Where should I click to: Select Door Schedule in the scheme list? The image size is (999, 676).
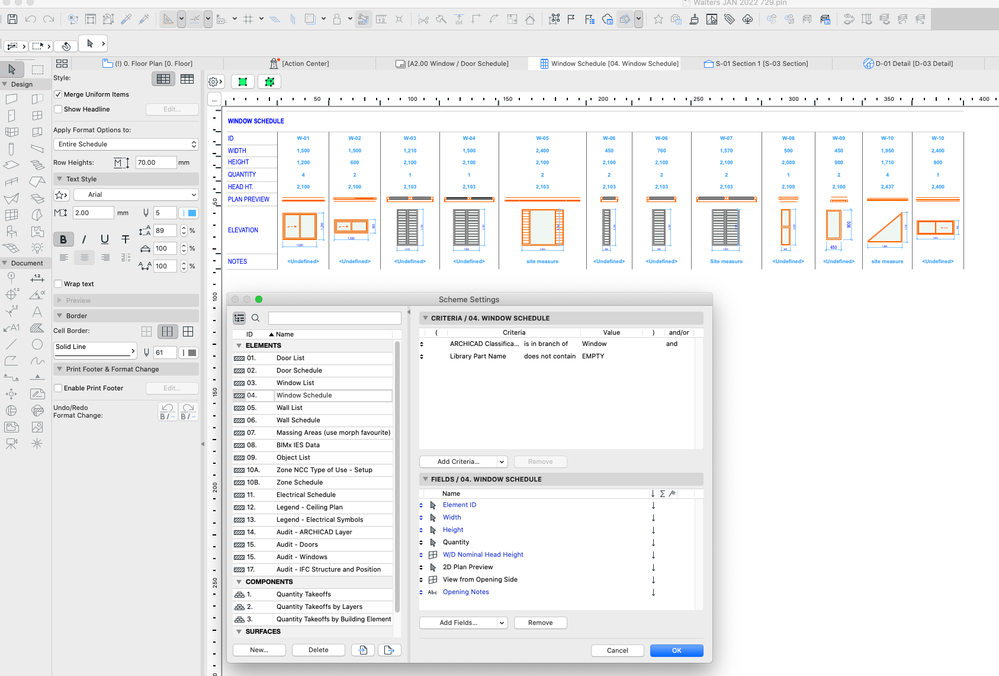click(299, 370)
